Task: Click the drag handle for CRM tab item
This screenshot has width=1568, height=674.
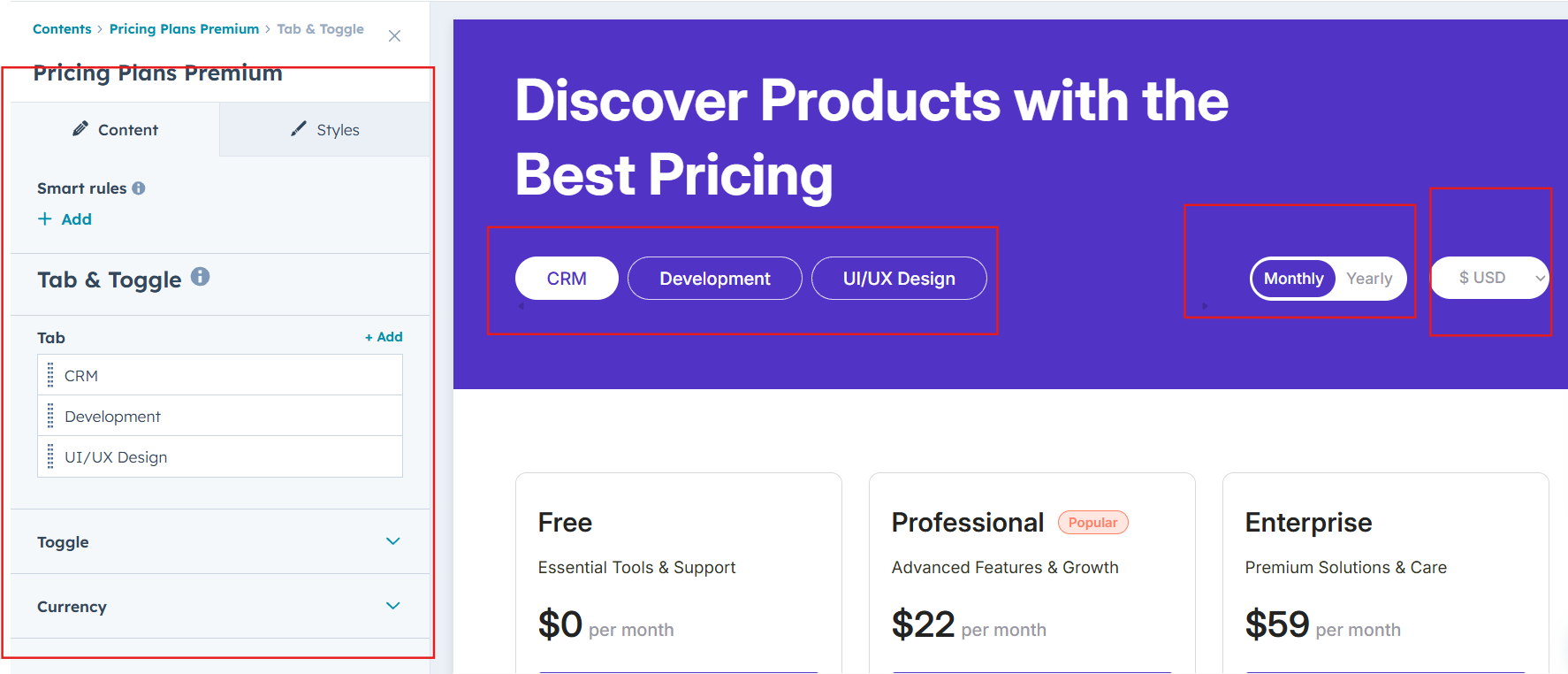Action: [50, 375]
